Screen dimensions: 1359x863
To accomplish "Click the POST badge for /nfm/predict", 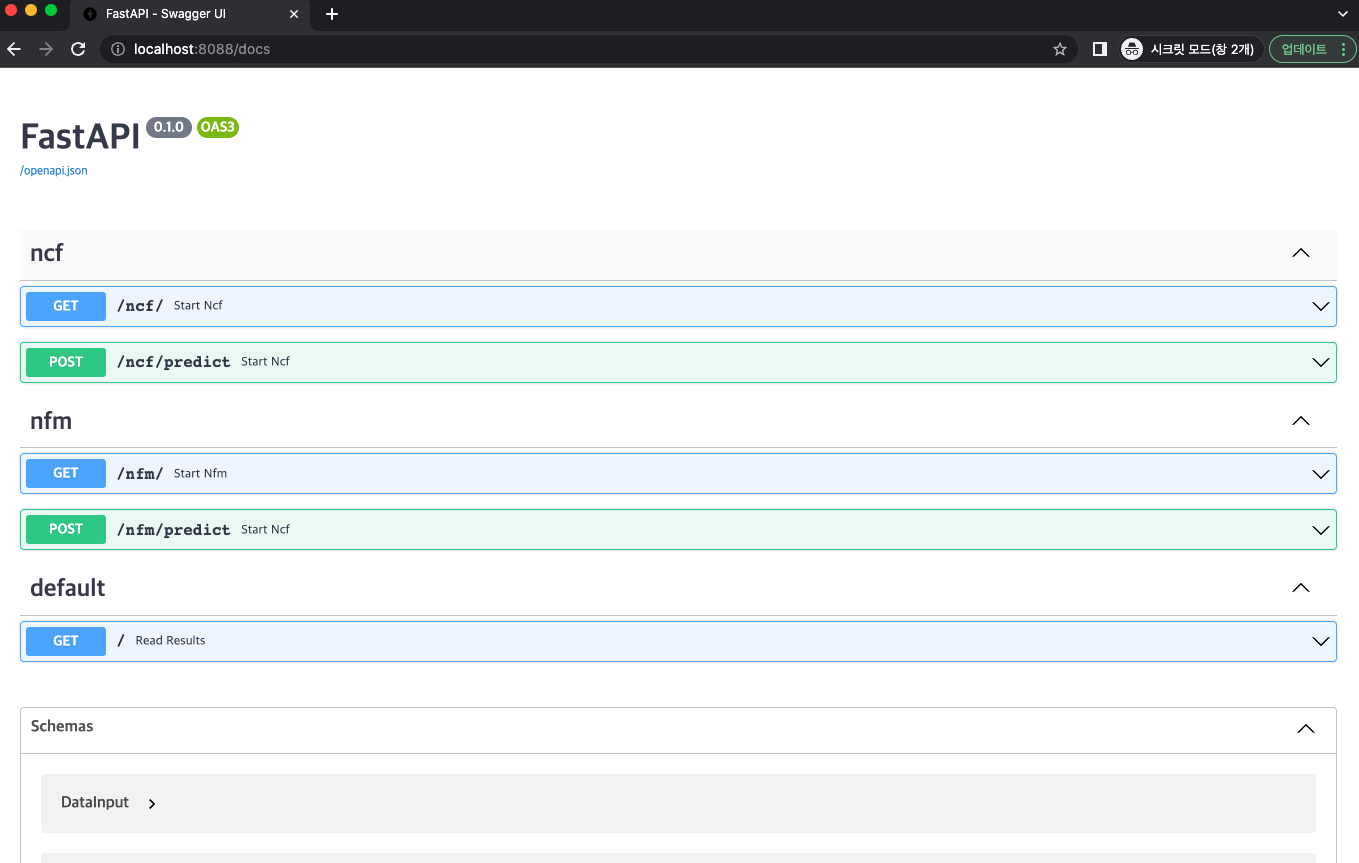I will tap(66, 530).
